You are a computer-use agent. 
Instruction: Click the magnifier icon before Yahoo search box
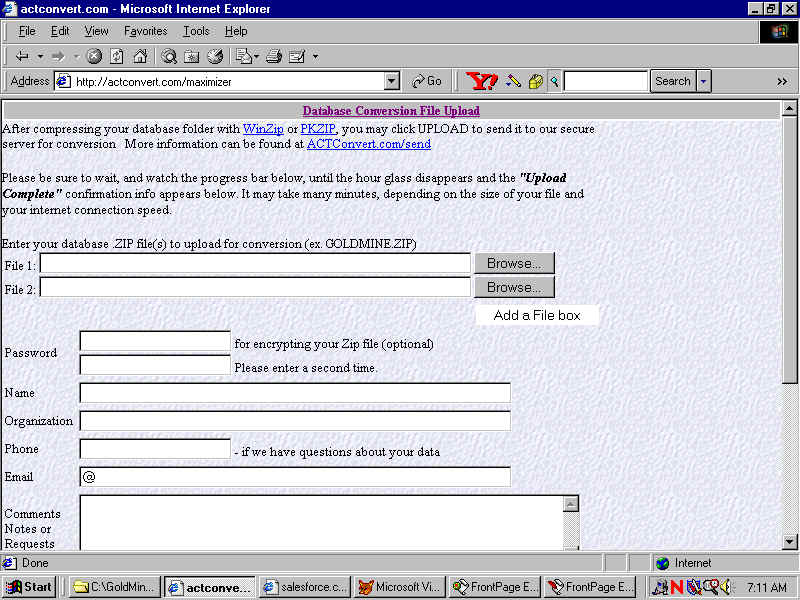pyautogui.click(x=555, y=81)
